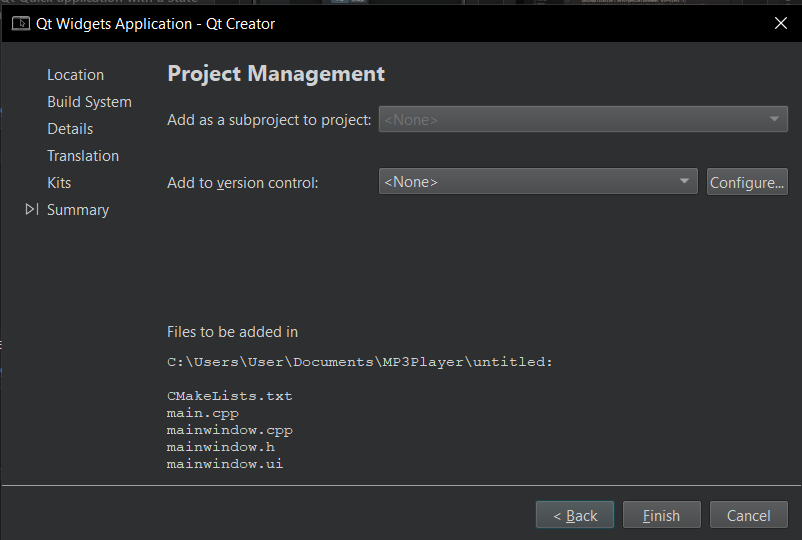This screenshot has width=802, height=540.
Task: Click the Qt Creator icon in title bar
Action: (x=20, y=23)
